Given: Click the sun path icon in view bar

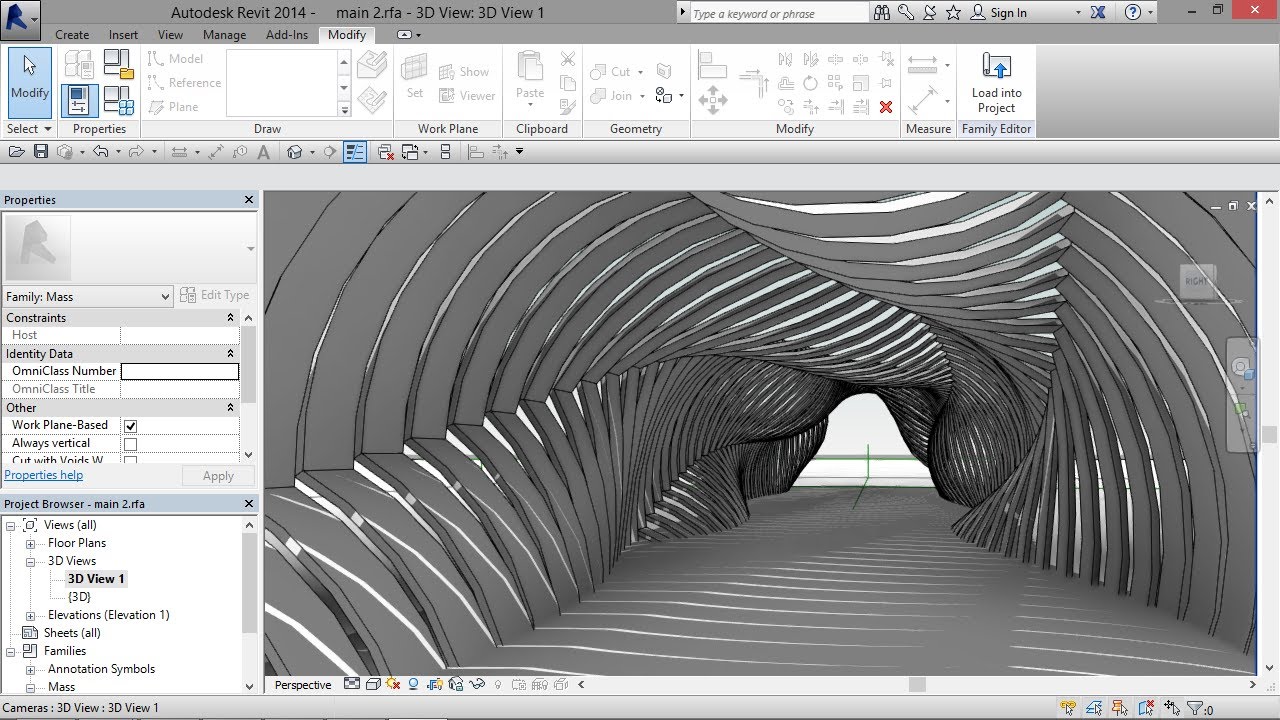Looking at the screenshot, I should 392,685.
